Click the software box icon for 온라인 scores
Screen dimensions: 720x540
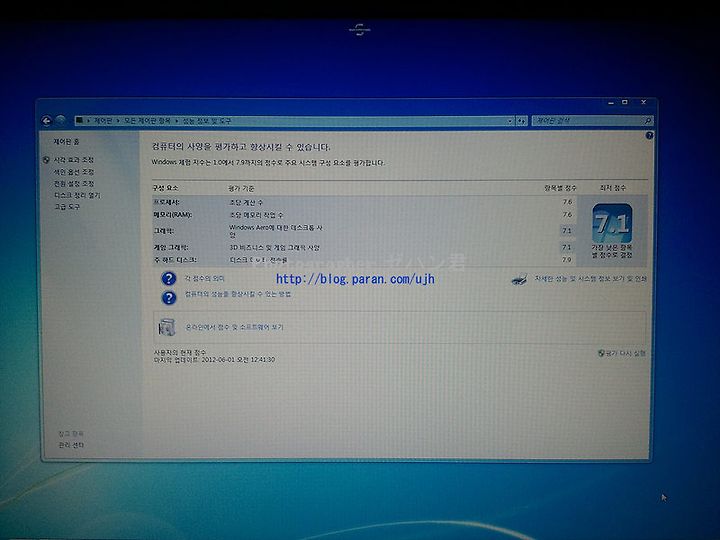pyautogui.click(x=167, y=327)
